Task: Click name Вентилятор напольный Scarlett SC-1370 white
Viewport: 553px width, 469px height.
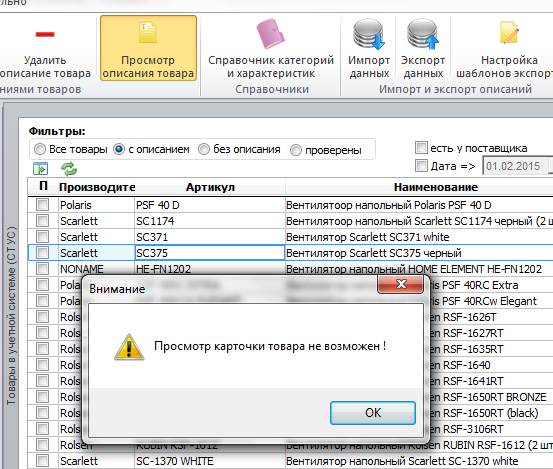Action: coord(402,461)
